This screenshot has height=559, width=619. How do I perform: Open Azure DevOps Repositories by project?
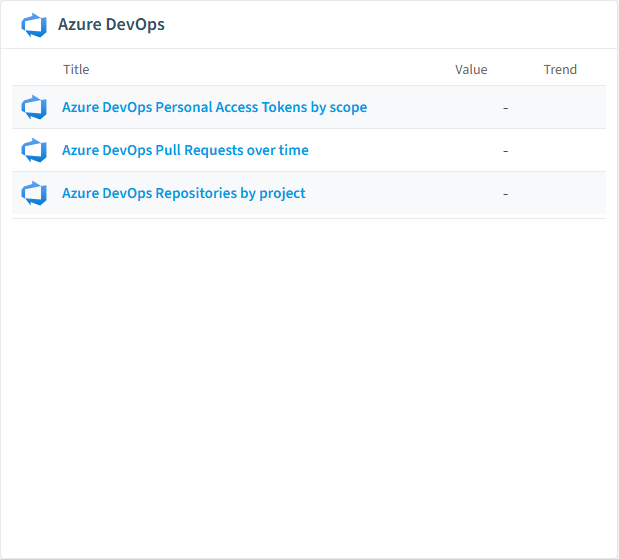coord(184,193)
